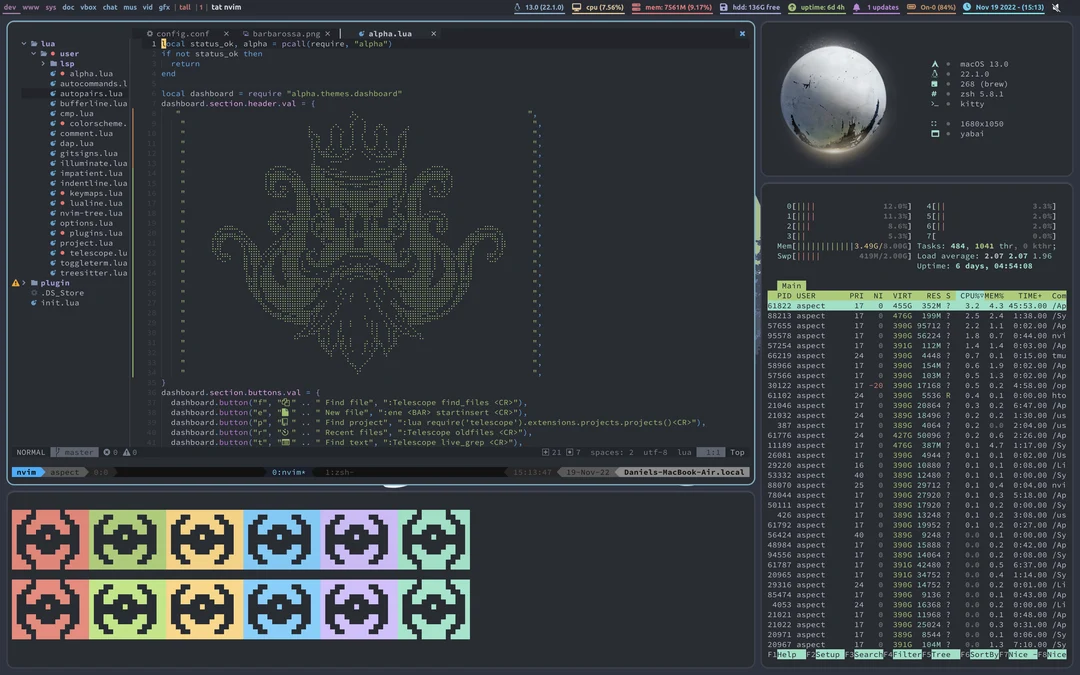This screenshot has width=1080, height=675.
Task: Click the modified dot beside plugins.lua
Action: pos(63,233)
